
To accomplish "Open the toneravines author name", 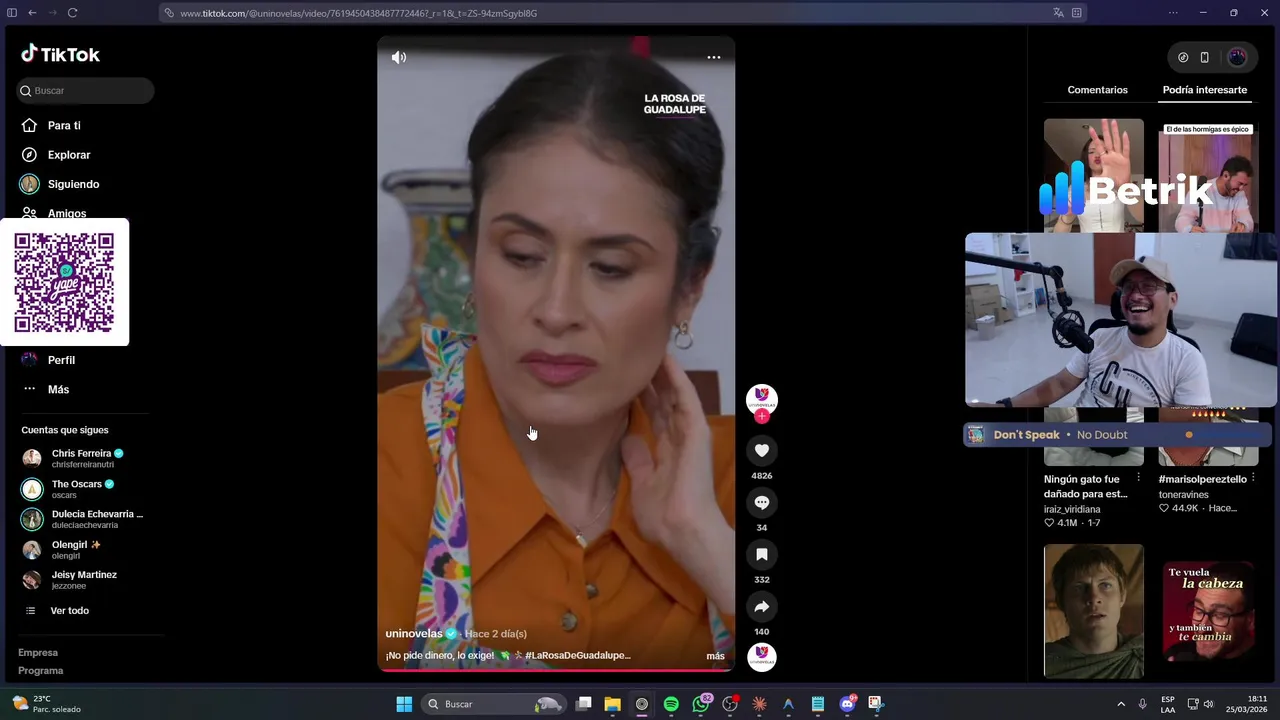I will point(1184,494).
